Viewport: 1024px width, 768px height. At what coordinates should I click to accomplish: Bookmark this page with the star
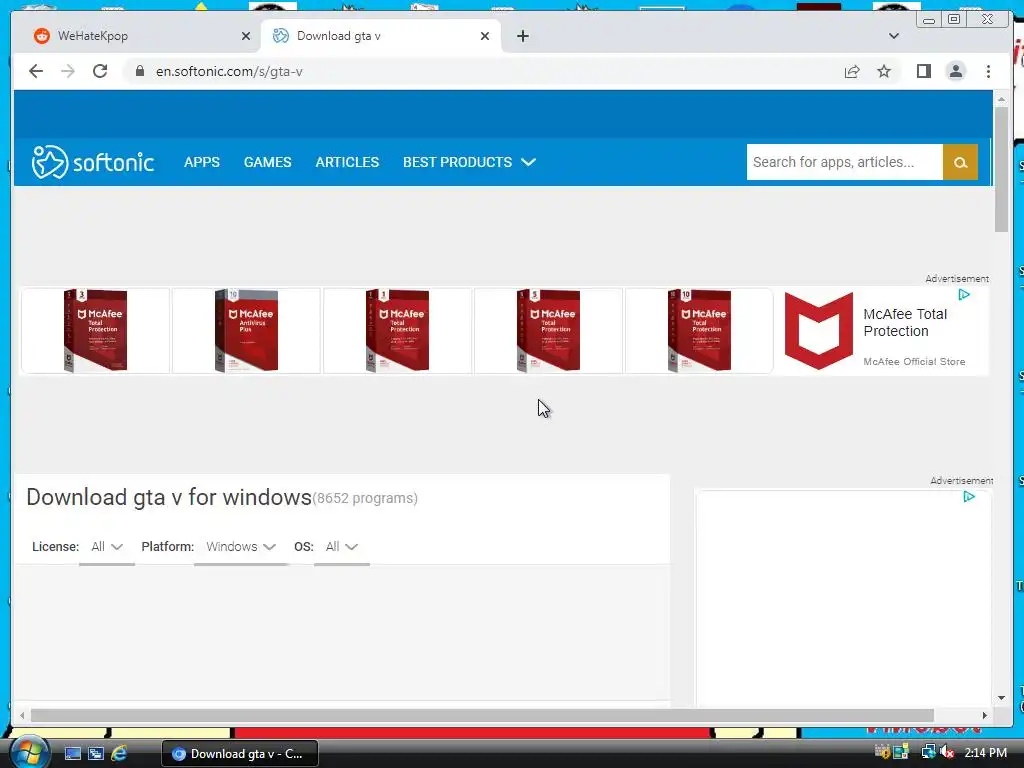click(884, 71)
